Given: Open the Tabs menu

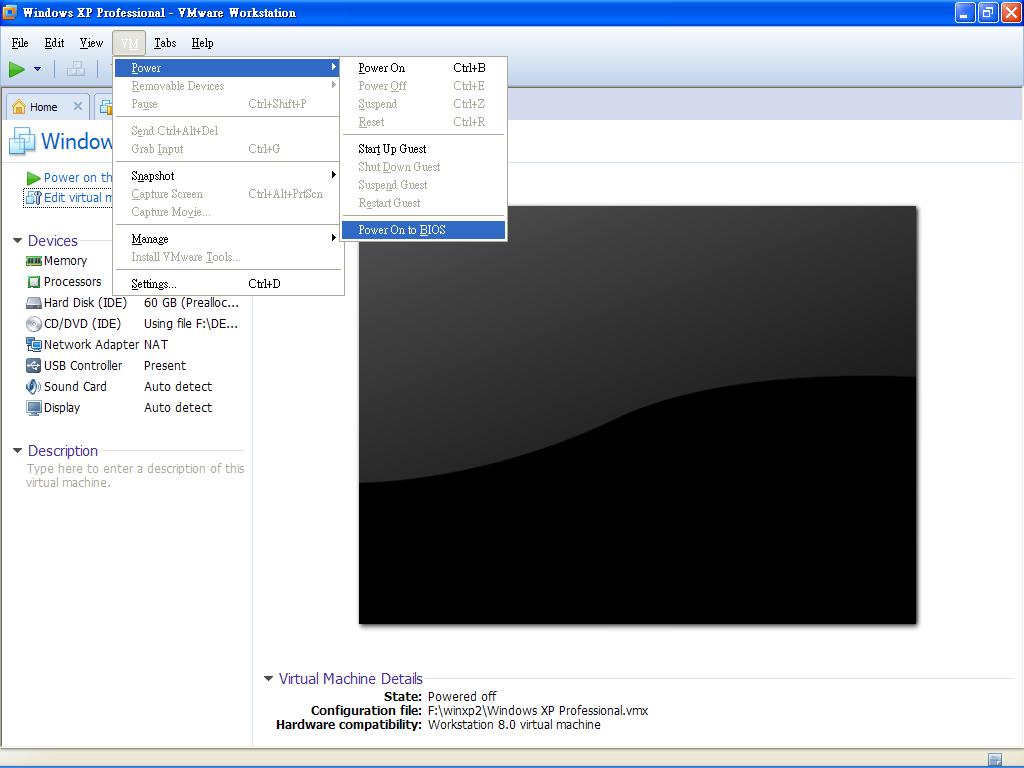Looking at the screenshot, I should [165, 43].
